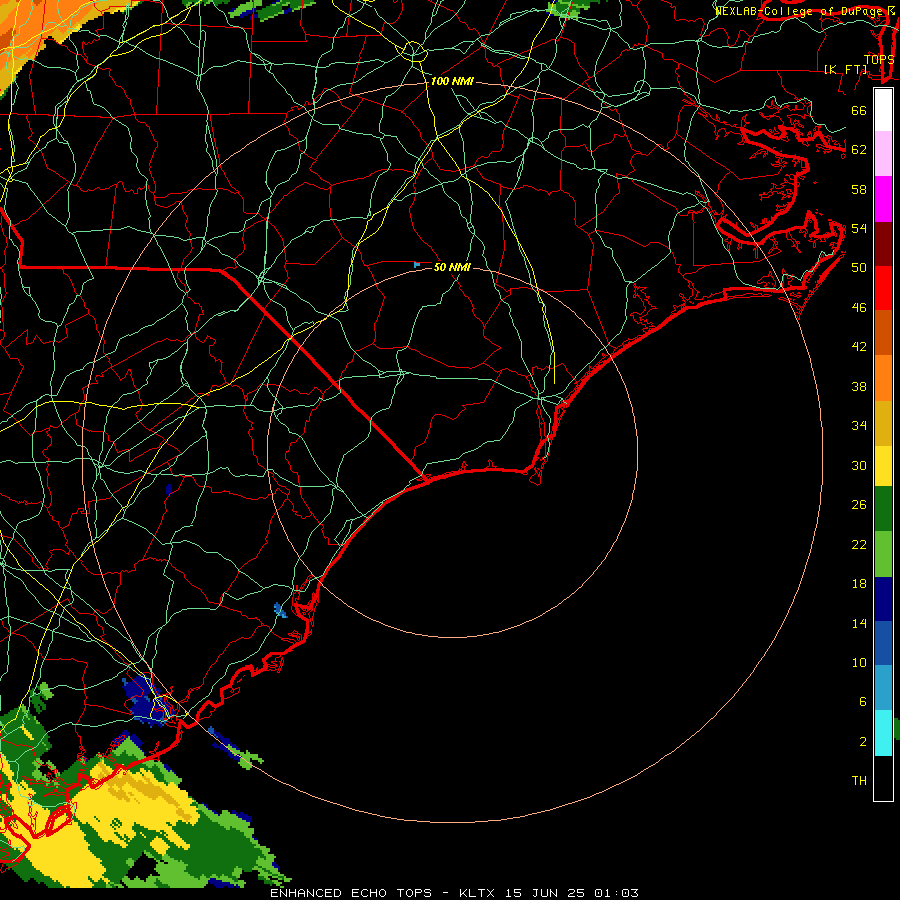Click the magenta legend swatch
The image size is (900, 900).
883,199
